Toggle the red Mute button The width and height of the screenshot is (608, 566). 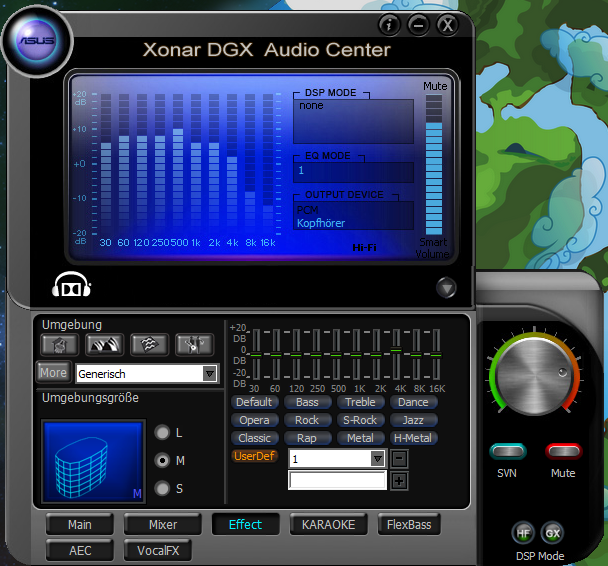click(563, 451)
